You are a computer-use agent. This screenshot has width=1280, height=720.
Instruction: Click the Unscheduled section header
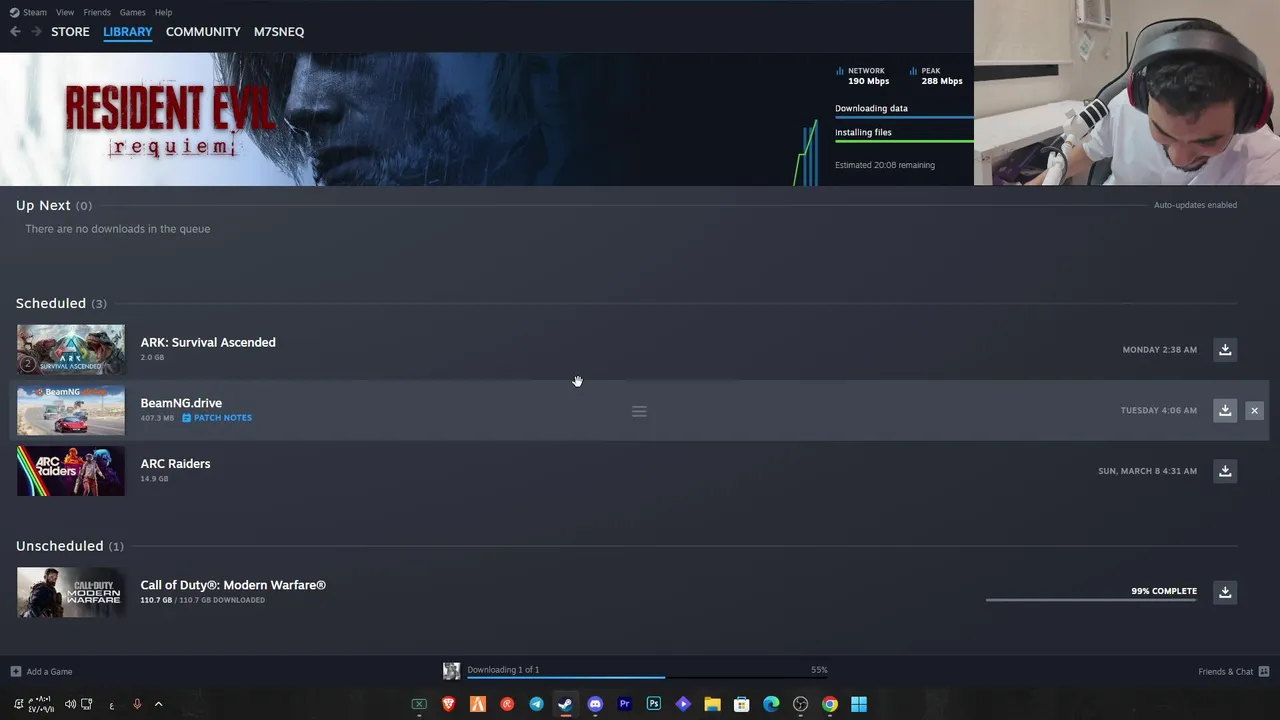click(x=70, y=546)
